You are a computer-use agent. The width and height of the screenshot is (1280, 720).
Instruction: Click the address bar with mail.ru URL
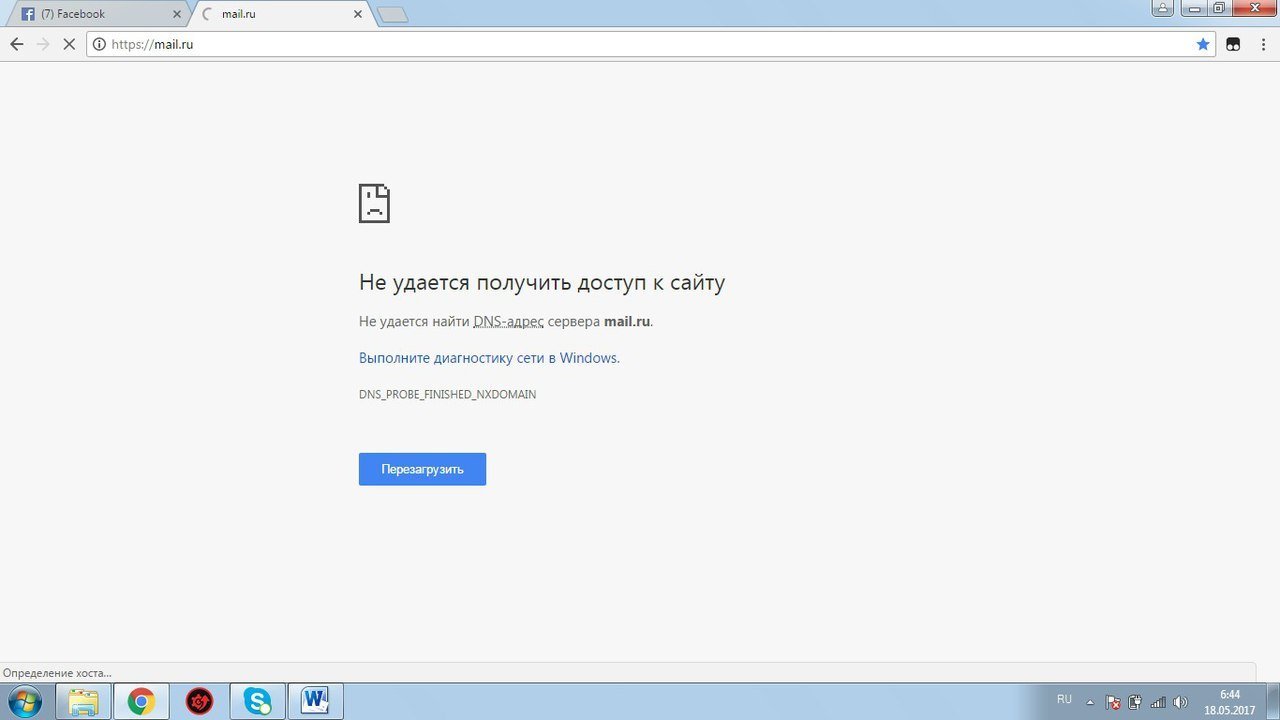point(640,44)
